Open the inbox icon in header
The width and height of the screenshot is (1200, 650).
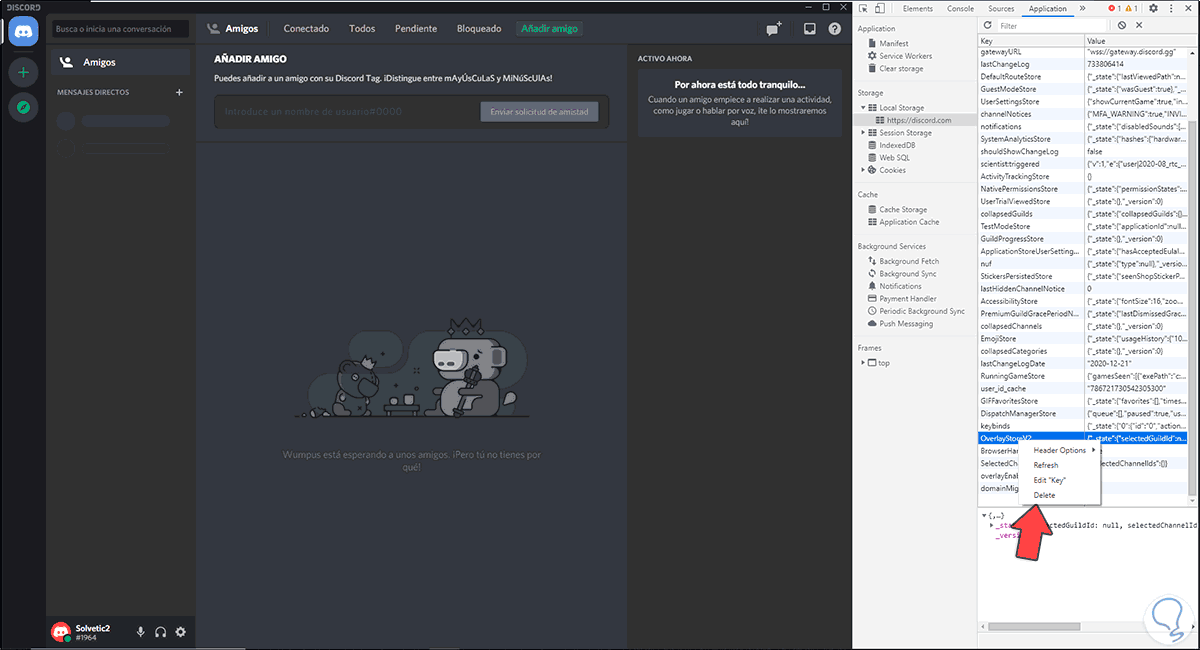[810, 29]
